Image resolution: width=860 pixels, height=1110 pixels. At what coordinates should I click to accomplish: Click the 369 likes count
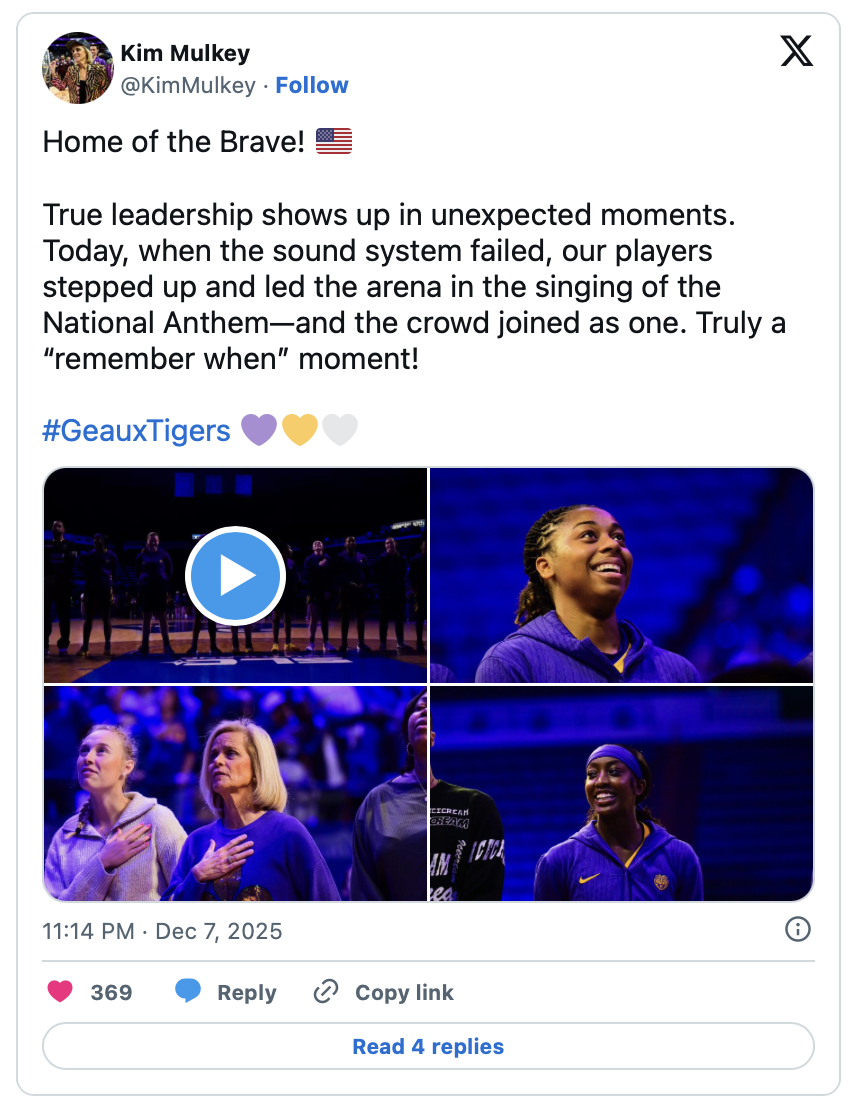[x=111, y=993]
